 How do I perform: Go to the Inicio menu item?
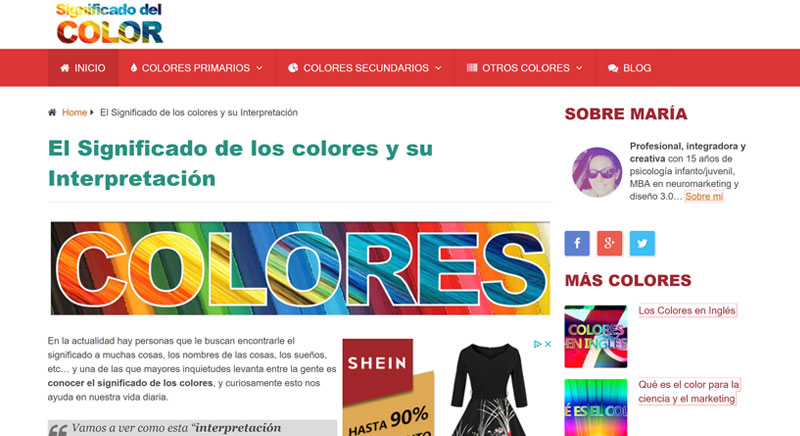tap(82, 68)
